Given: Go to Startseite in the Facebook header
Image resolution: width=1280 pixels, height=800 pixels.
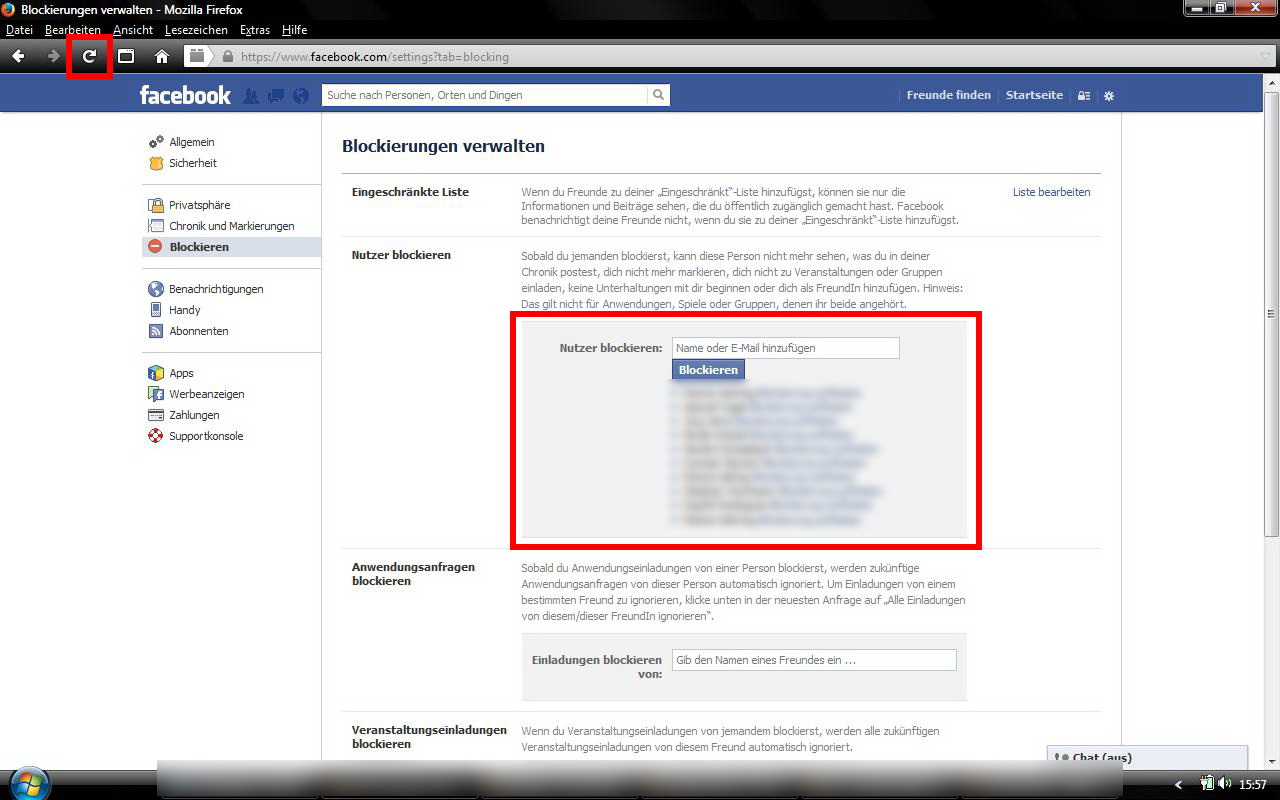Looking at the screenshot, I should click(x=1034, y=95).
